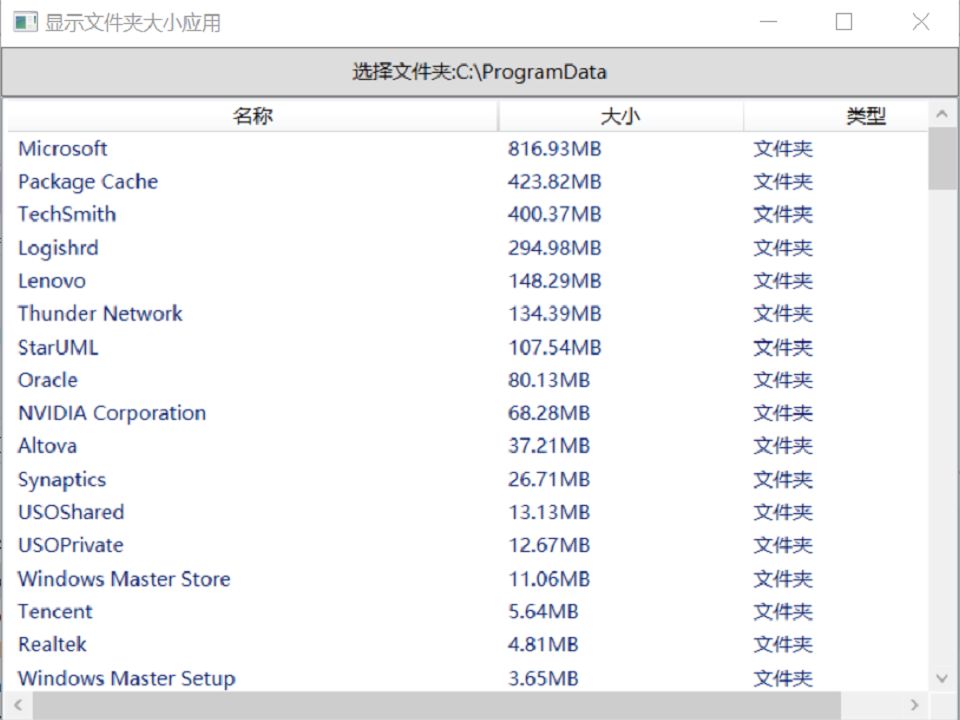Click 文件夹 type cell in Tencent row
The image size is (960, 720).
(783, 611)
